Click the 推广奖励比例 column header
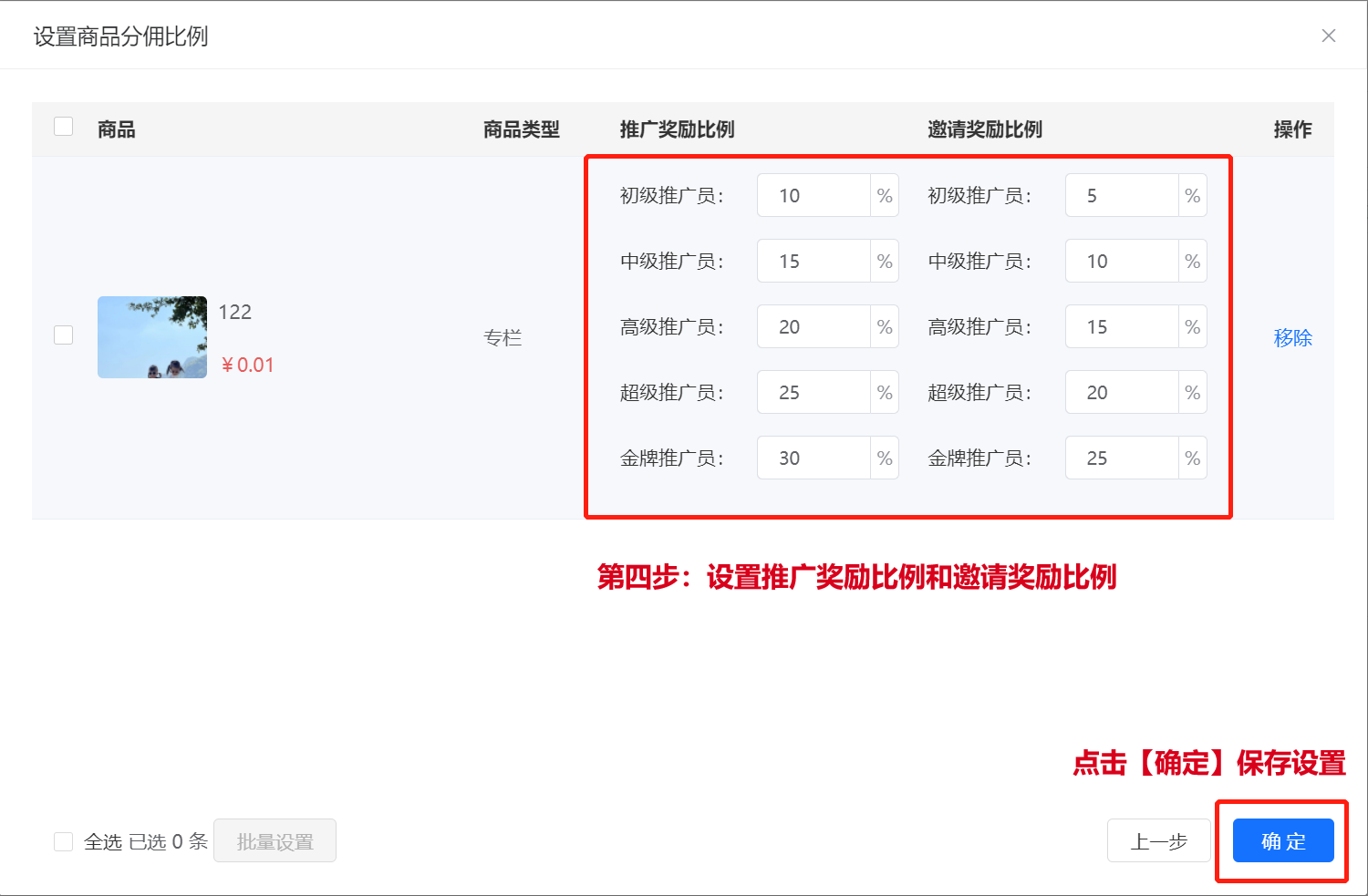The width and height of the screenshot is (1368, 896). click(x=677, y=129)
